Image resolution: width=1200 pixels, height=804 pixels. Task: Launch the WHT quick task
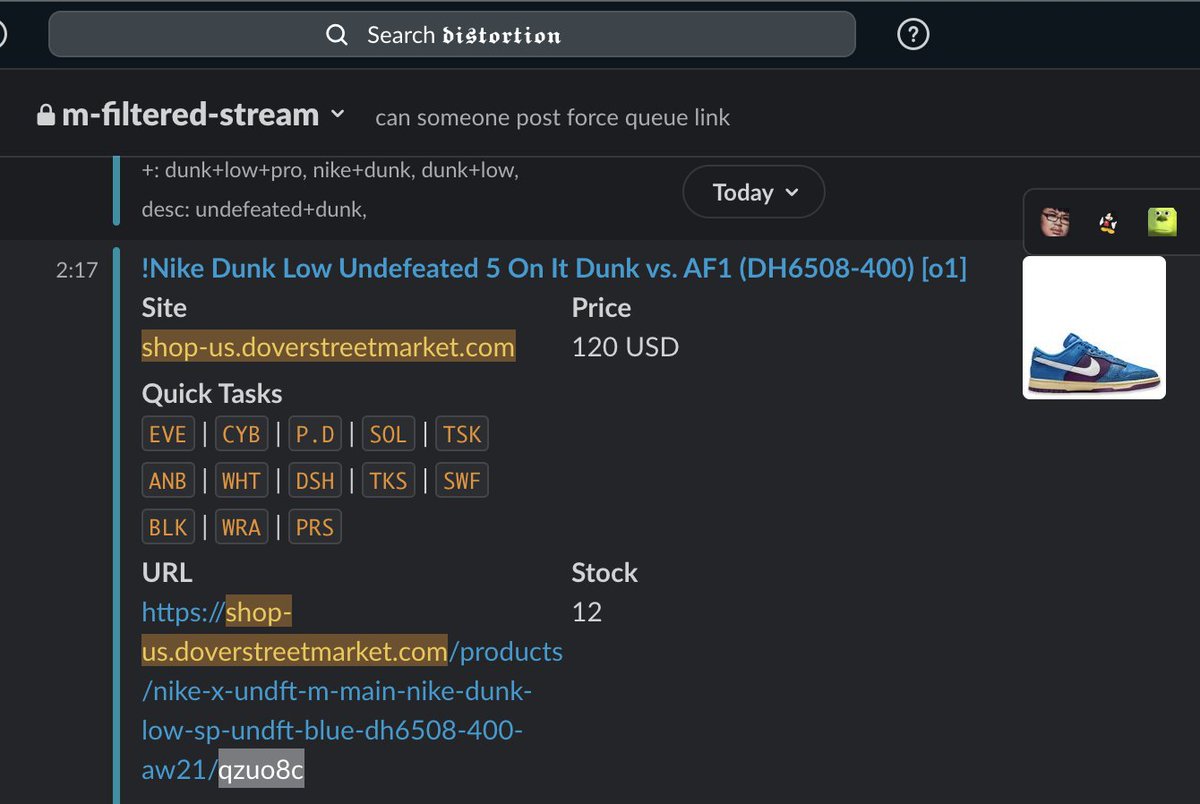[241, 481]
